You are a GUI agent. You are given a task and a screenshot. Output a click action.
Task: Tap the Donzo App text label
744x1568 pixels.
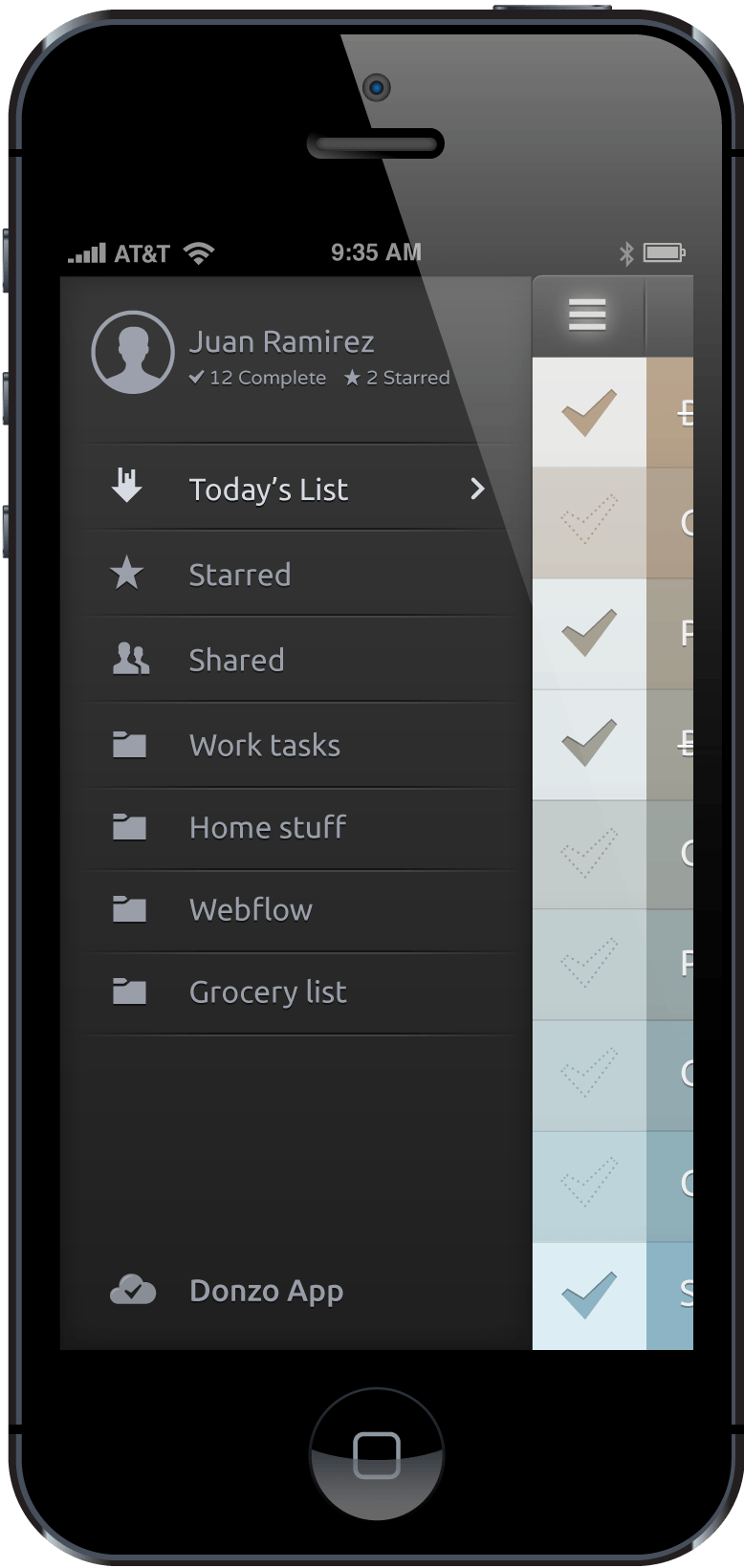pos(266,1291)
